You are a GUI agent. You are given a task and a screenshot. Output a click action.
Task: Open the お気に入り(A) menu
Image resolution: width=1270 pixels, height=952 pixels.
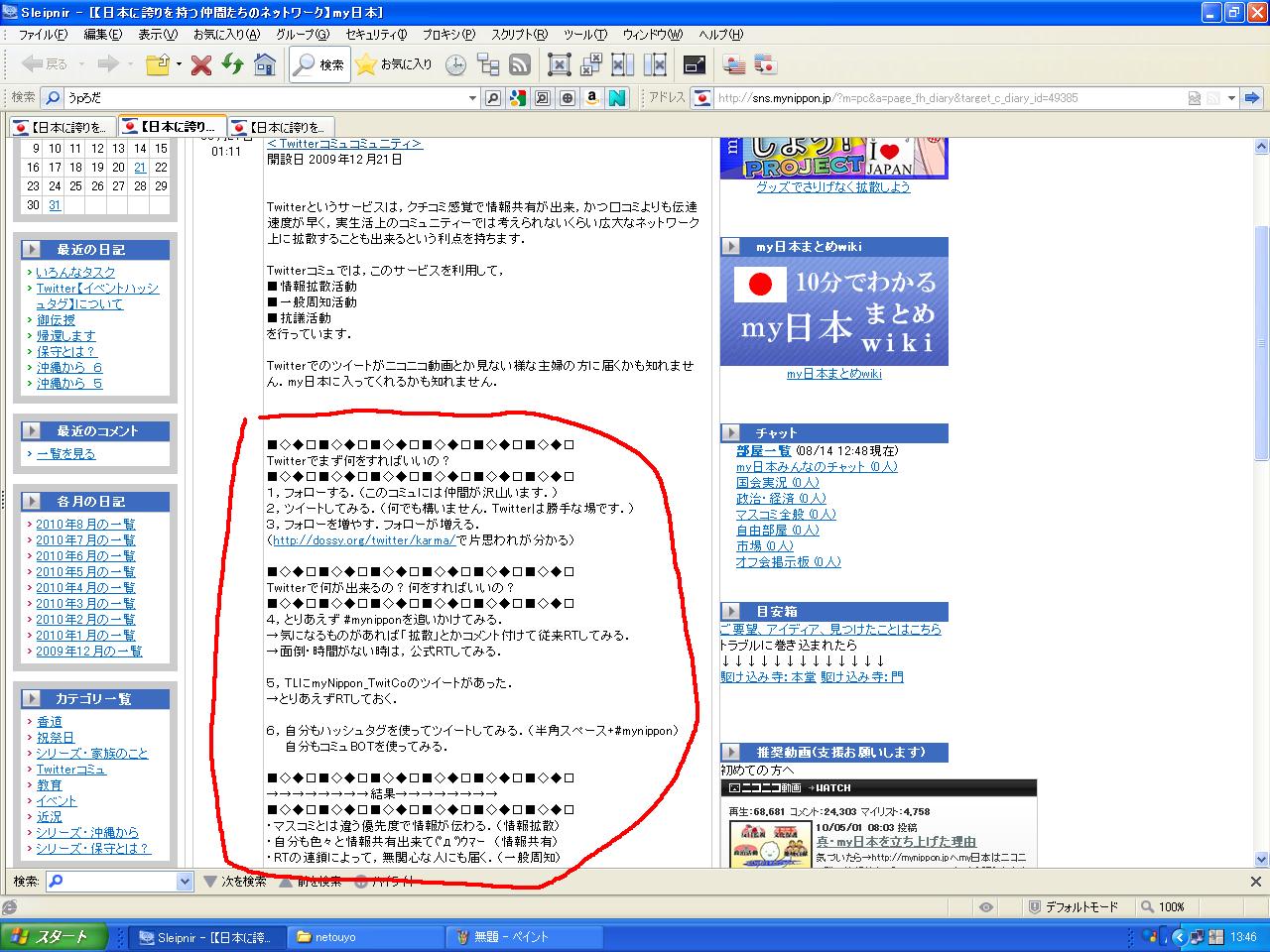click(226, 35)
